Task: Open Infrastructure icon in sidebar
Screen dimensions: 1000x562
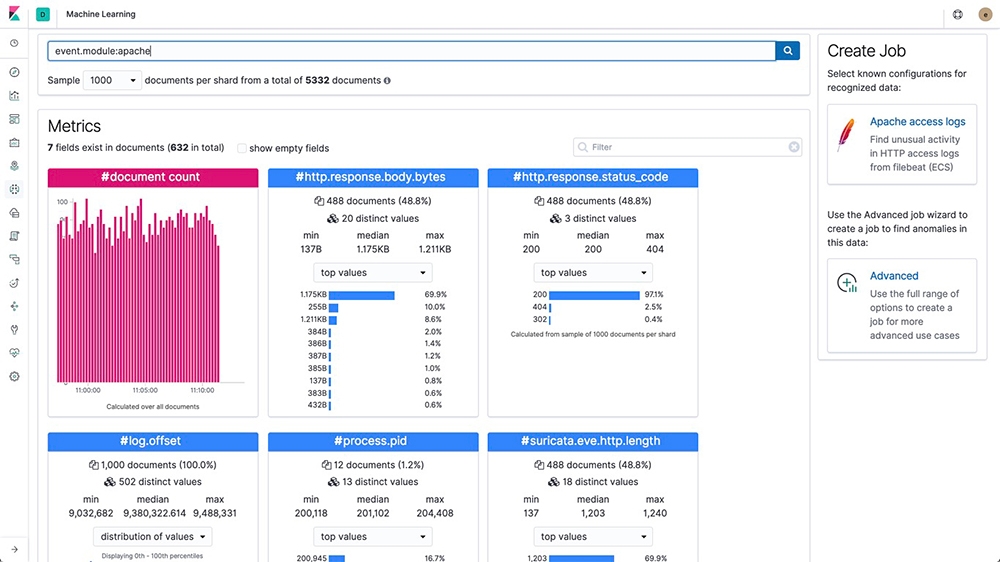Action: (x=14, y=213)
